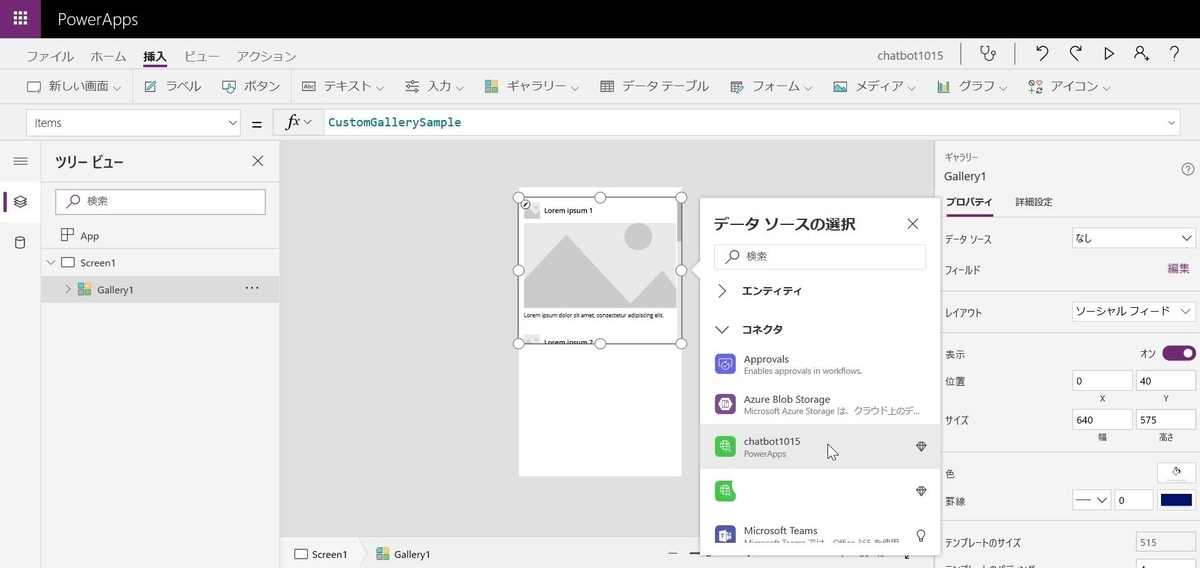Expand the Gallery1 tree node
The width and height of the screenshot is (1200, 568).
68,289
